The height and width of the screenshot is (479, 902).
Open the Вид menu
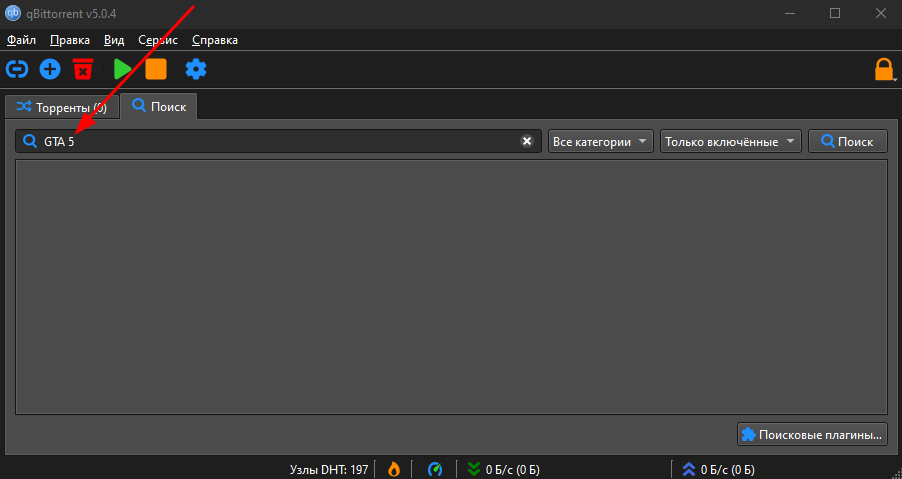[x=114, y=40]
